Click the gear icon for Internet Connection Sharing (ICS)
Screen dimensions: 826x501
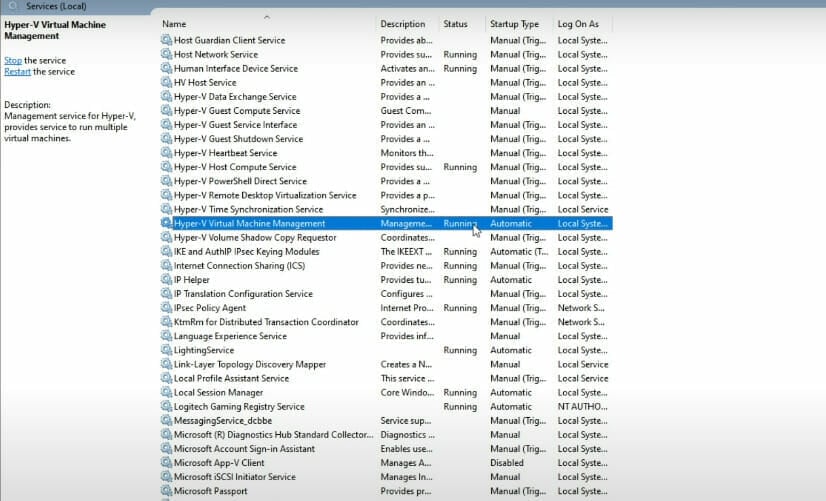click(166, 266)
